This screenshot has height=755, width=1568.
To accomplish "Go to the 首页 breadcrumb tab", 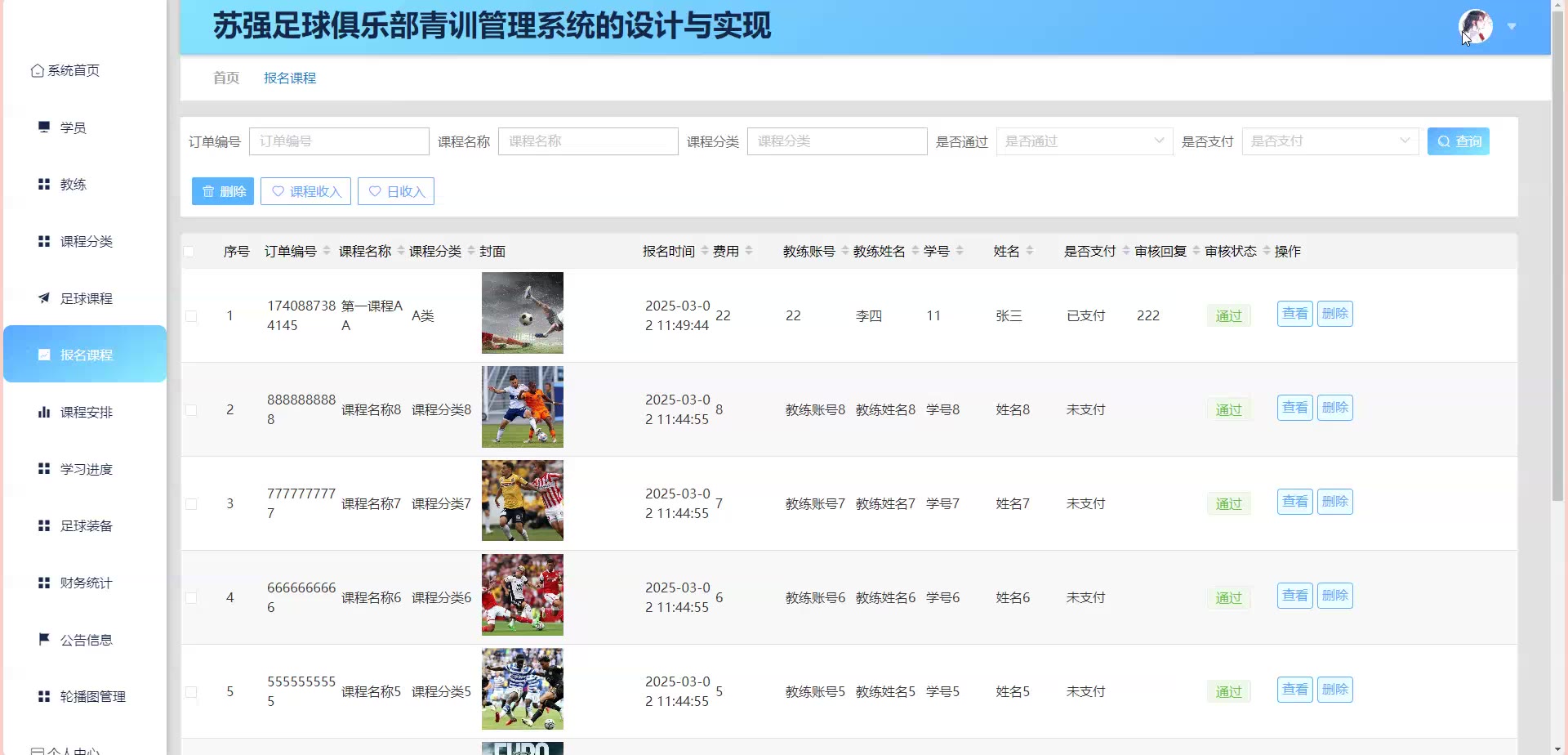I will [226, 78].
